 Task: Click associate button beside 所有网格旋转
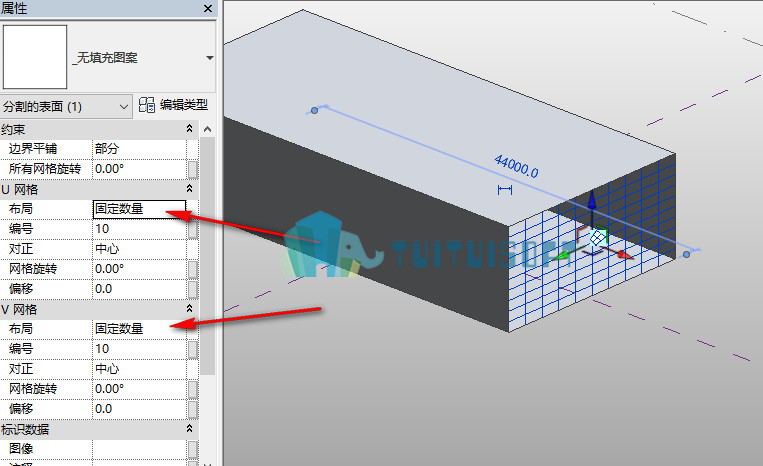tap(193, 169)
